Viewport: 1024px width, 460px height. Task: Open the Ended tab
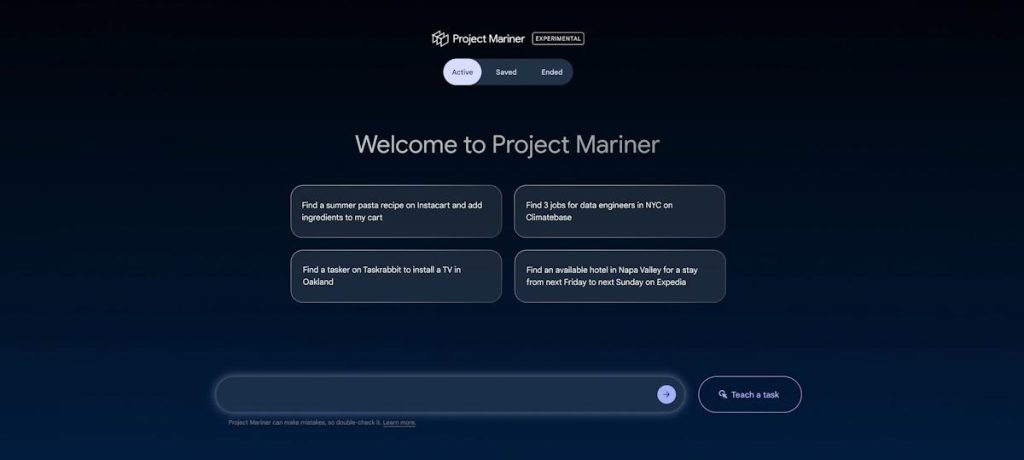point(552,72)
